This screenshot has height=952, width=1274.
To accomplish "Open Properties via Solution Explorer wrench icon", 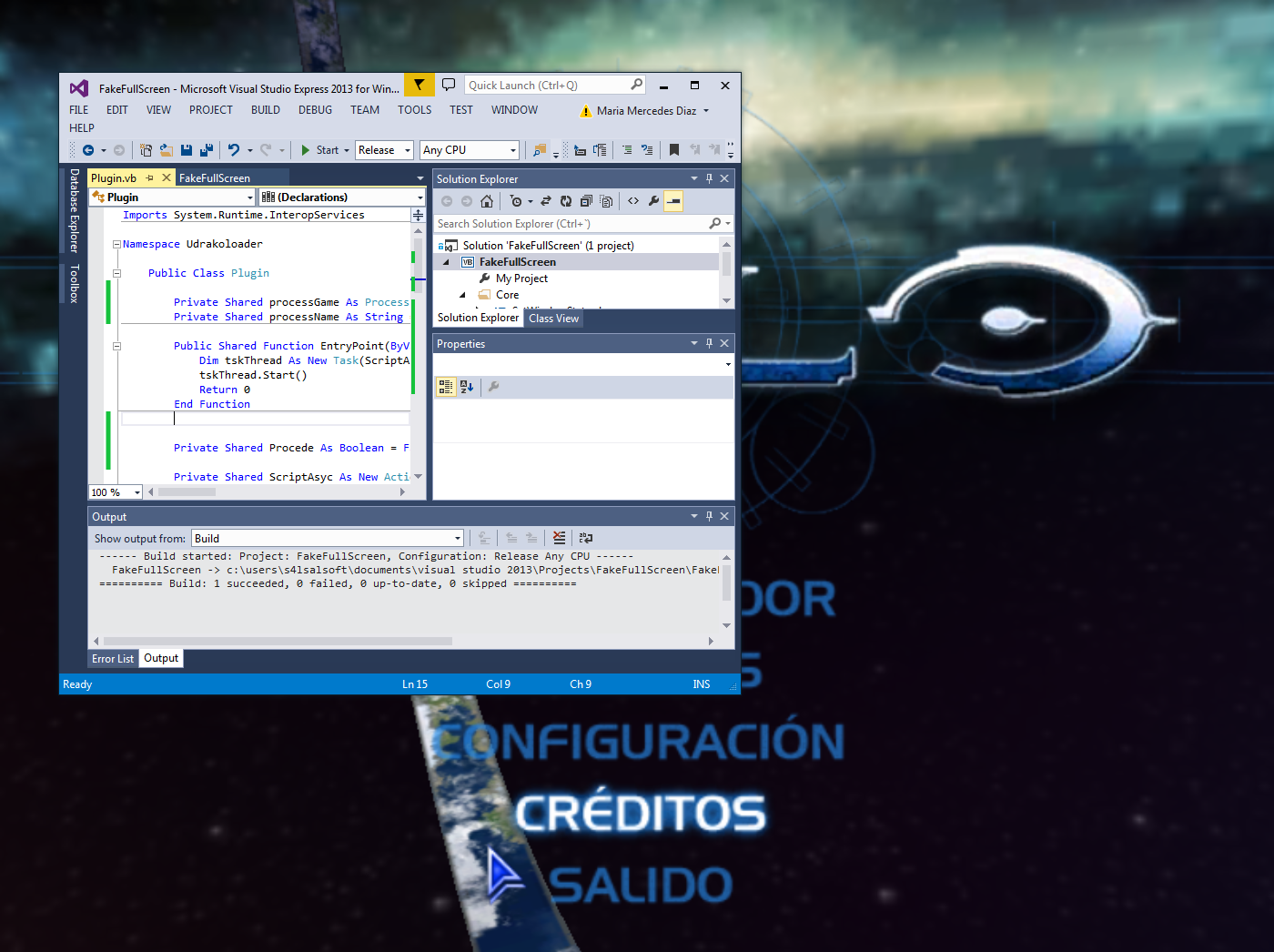I will tap(653, 201).
